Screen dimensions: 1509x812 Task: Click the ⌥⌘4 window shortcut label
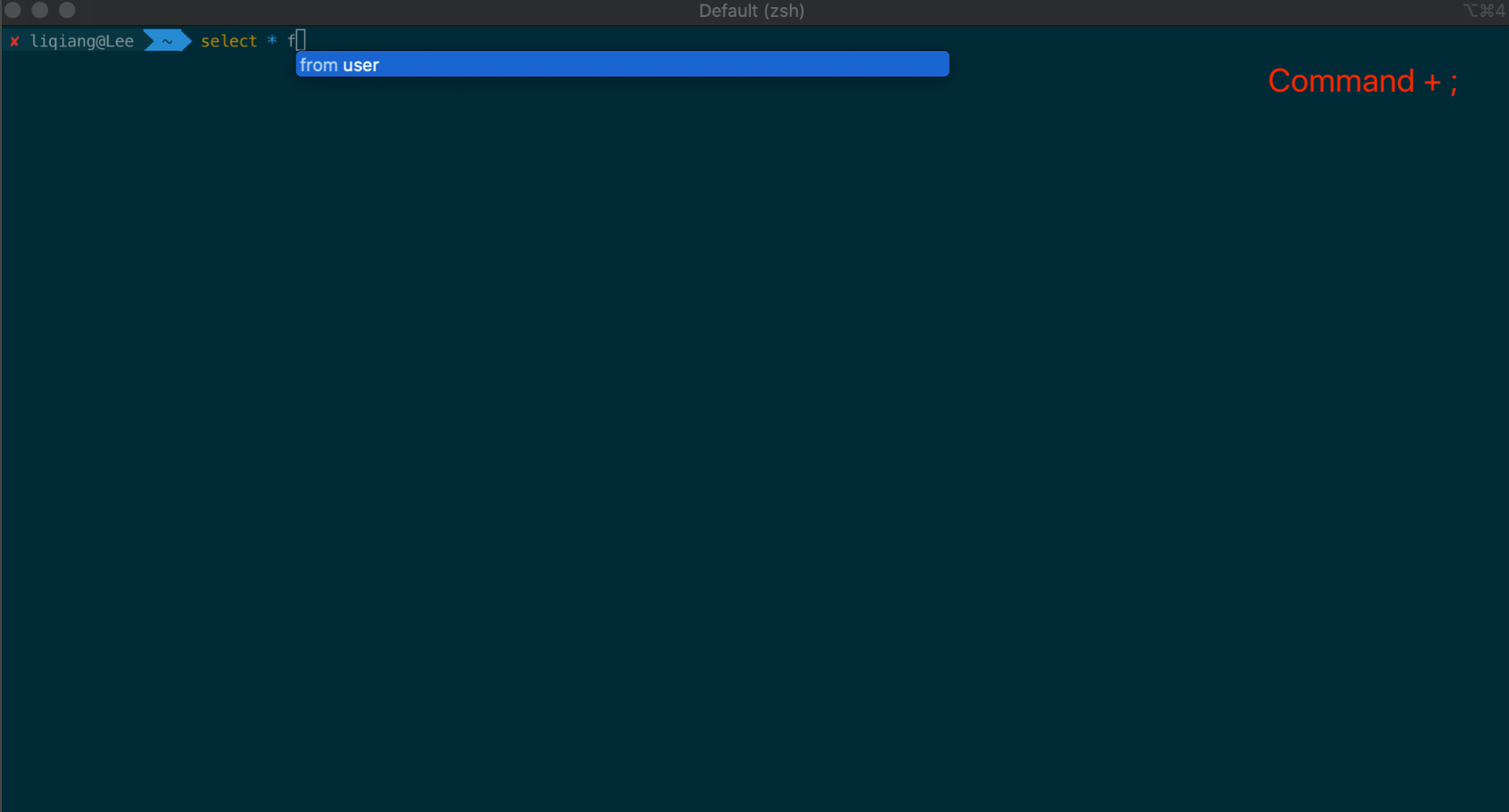[1484, 11]
